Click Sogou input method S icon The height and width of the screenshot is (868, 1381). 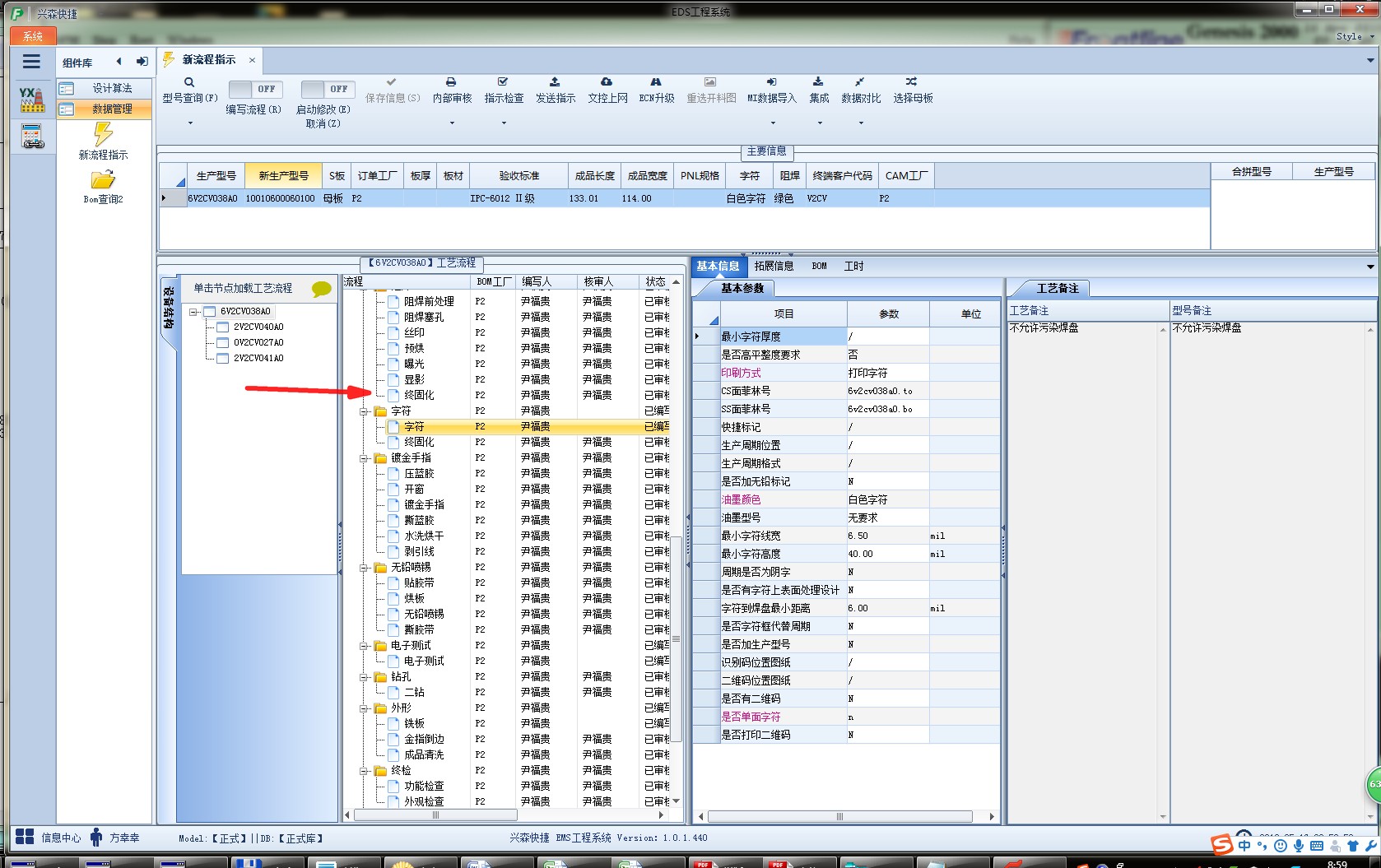(x=1222, y=844)
